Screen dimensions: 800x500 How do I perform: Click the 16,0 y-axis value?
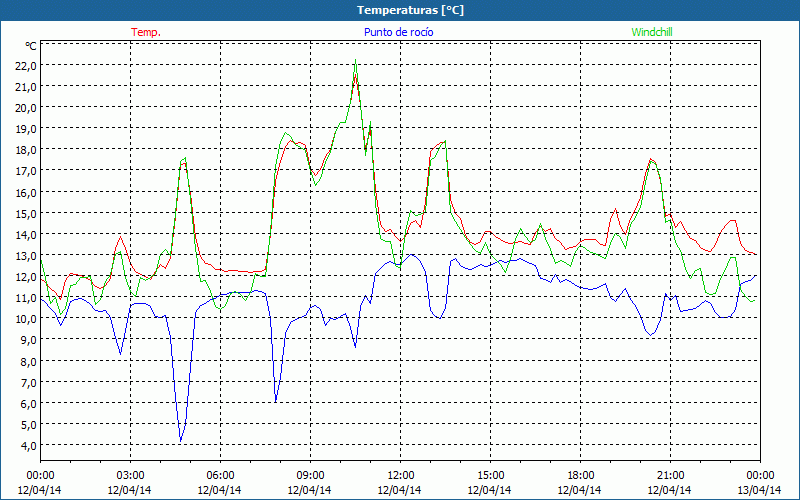[26, 192]
